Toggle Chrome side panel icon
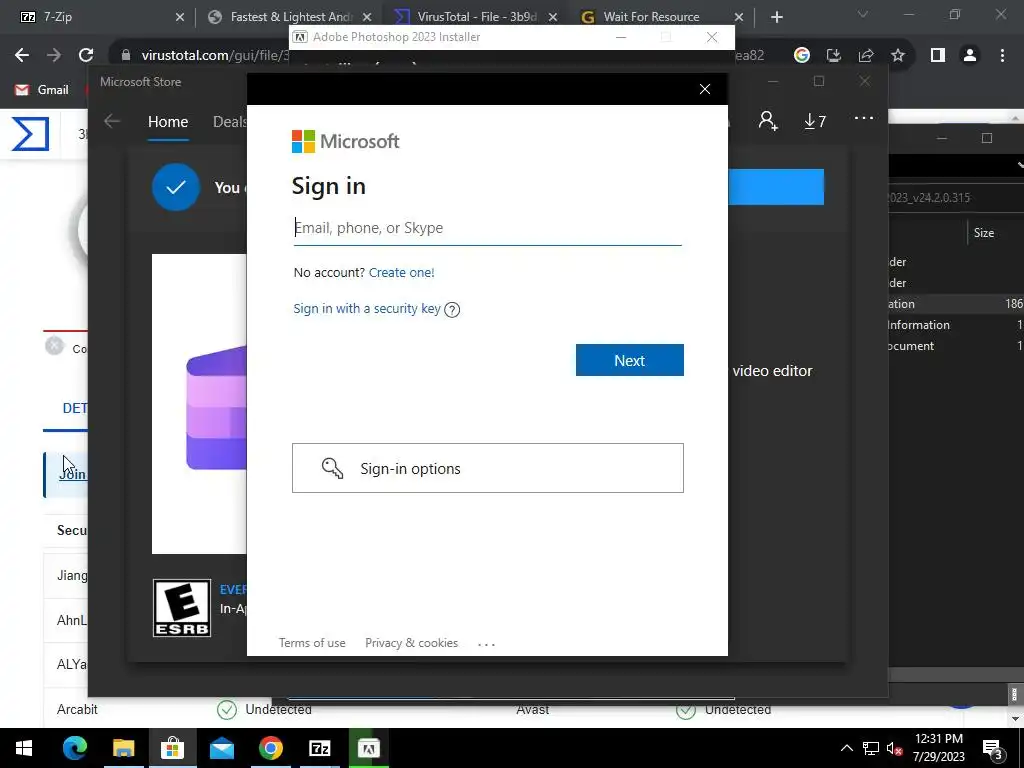 point(938,56)
